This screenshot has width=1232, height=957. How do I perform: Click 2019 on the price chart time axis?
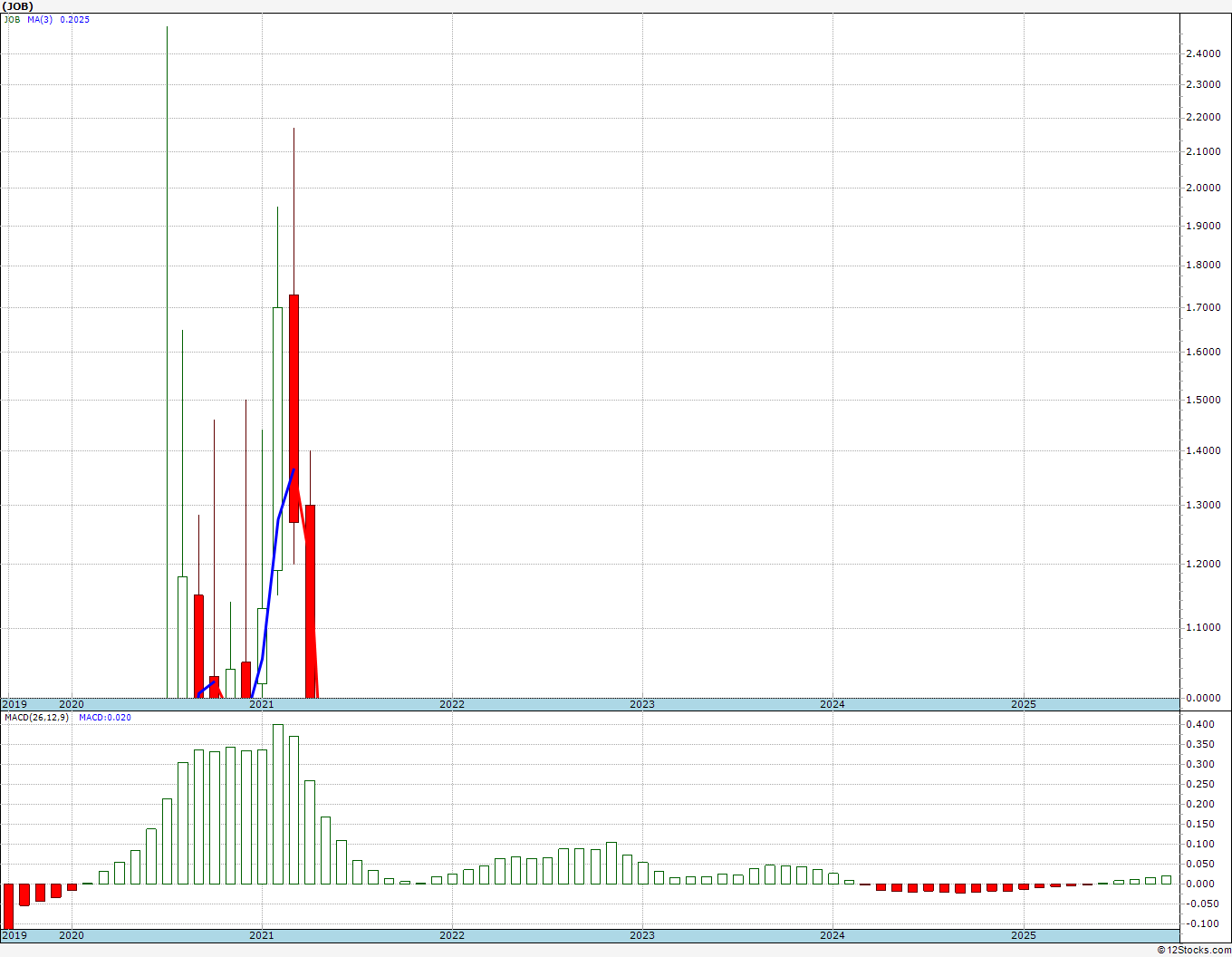pyautogui.click(x=14, y=704)
